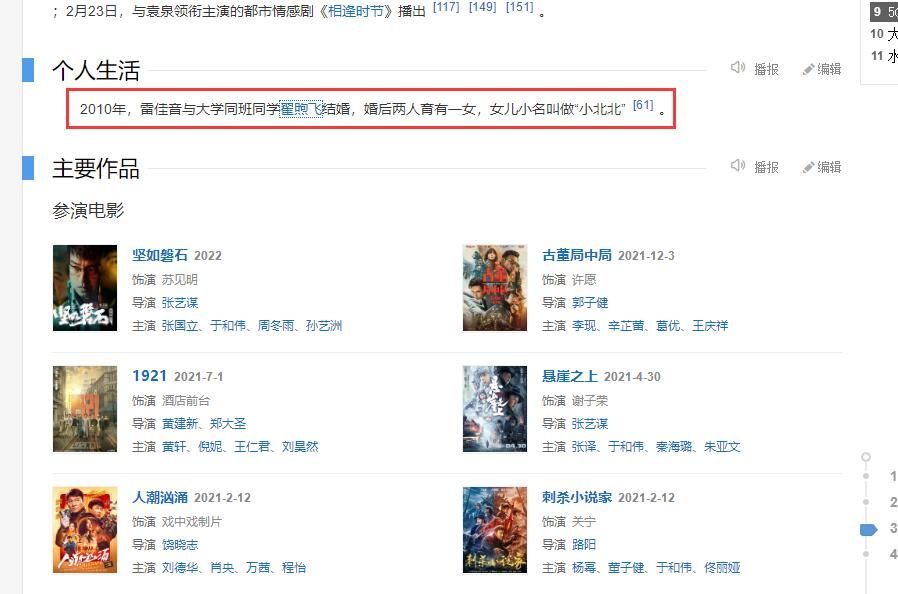
Task: Click the 编辑 pencil icon beside 个人生活
Action: tap(808, 69)
